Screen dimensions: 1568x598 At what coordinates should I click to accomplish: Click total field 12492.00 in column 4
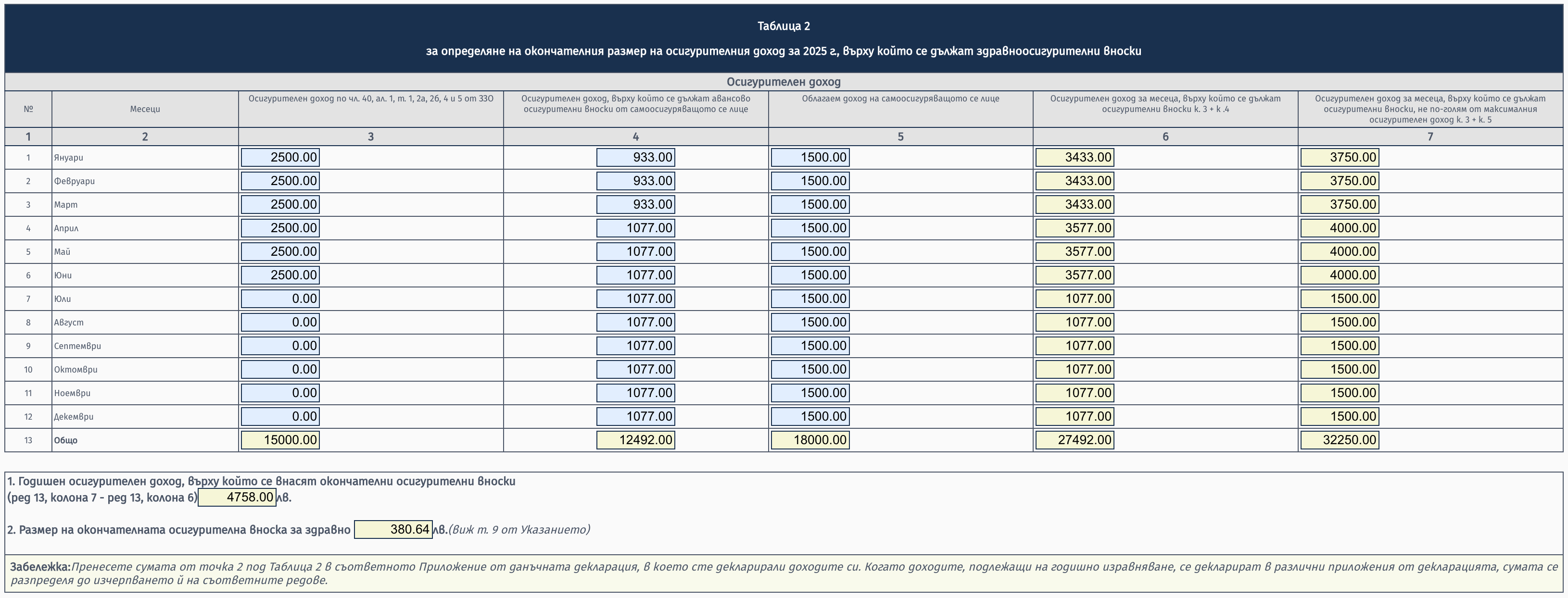(635, 440)
